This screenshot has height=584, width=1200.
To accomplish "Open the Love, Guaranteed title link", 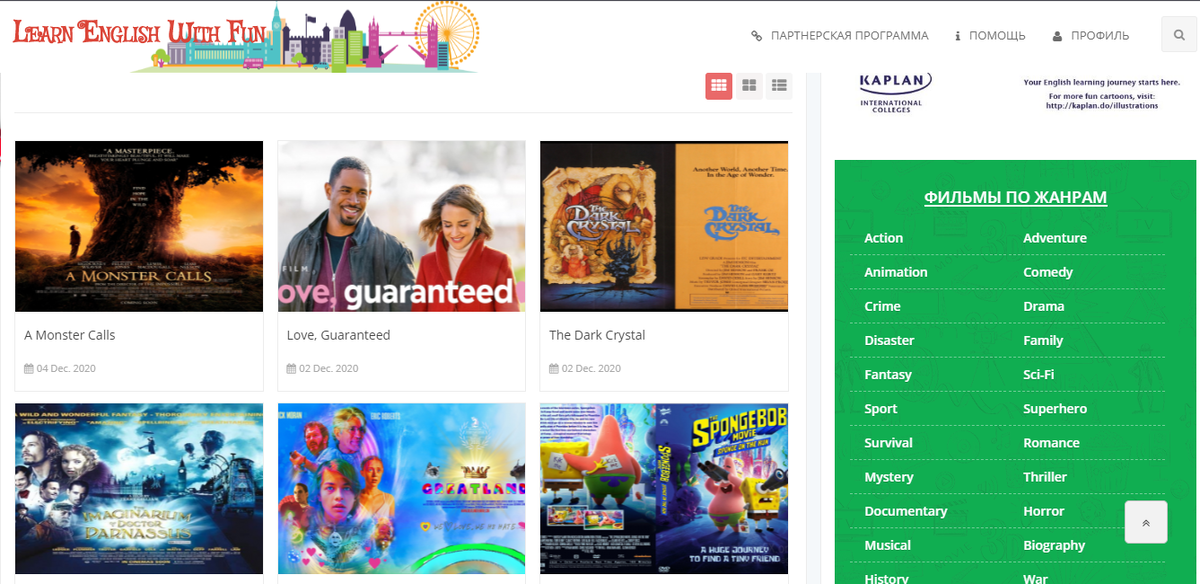I will coord(338,335).
